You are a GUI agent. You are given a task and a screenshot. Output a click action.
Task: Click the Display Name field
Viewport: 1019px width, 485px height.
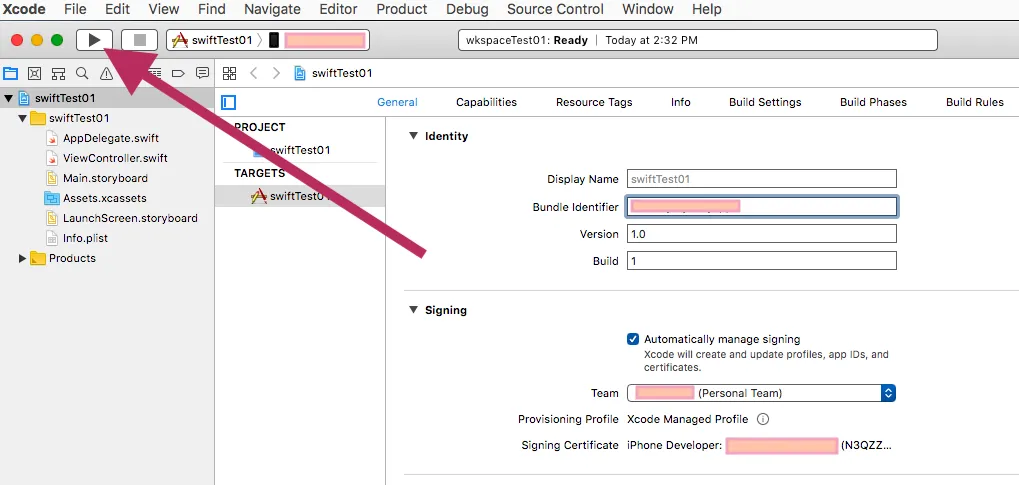coord(762,179)
